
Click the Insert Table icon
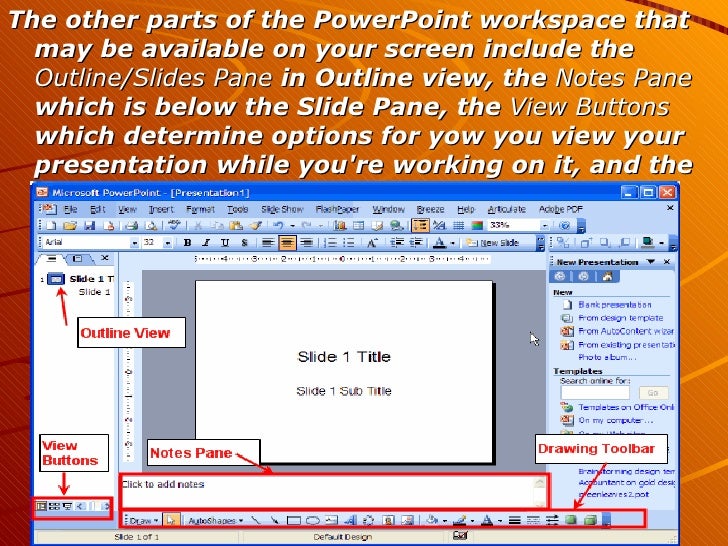(x=358, y=226)
